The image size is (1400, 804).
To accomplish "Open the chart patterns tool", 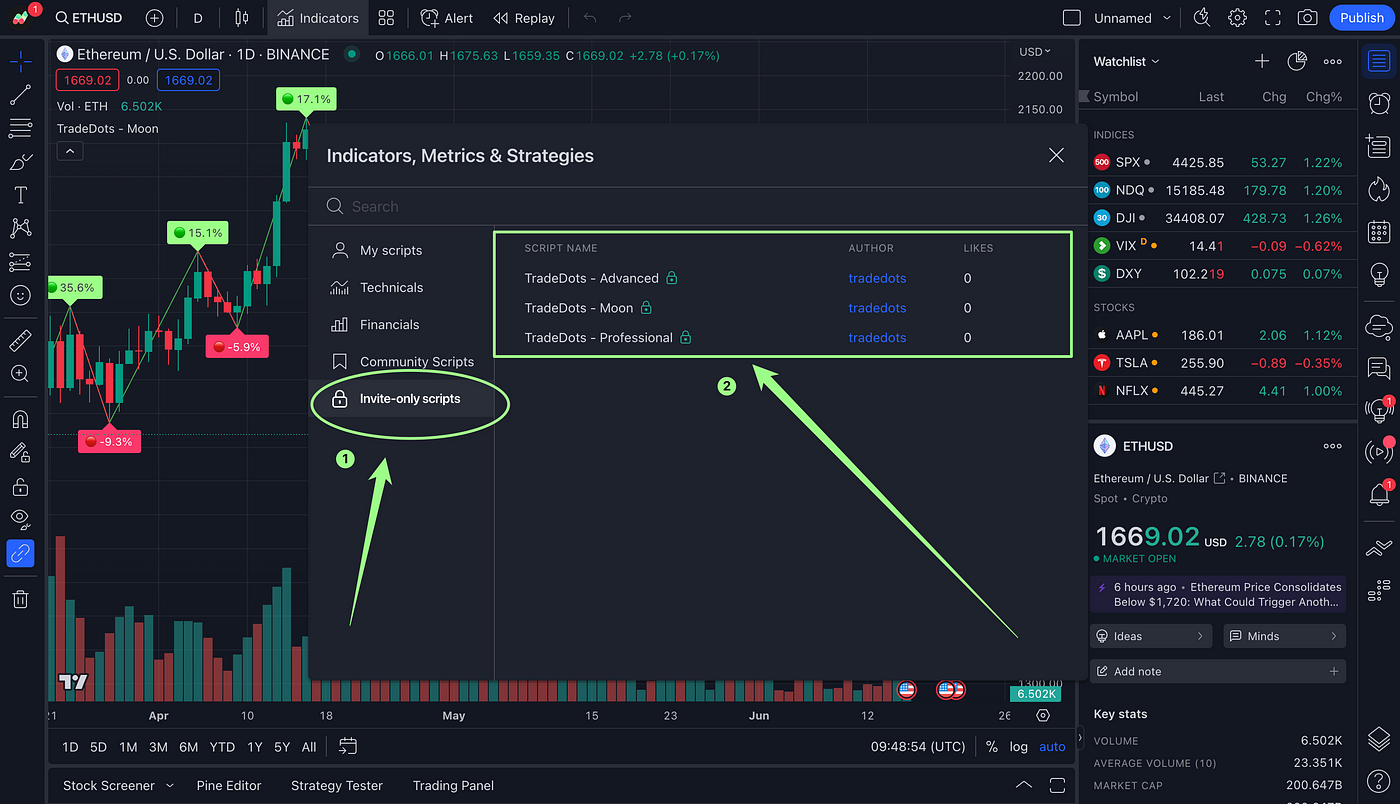I will click(x=20, y=228).
